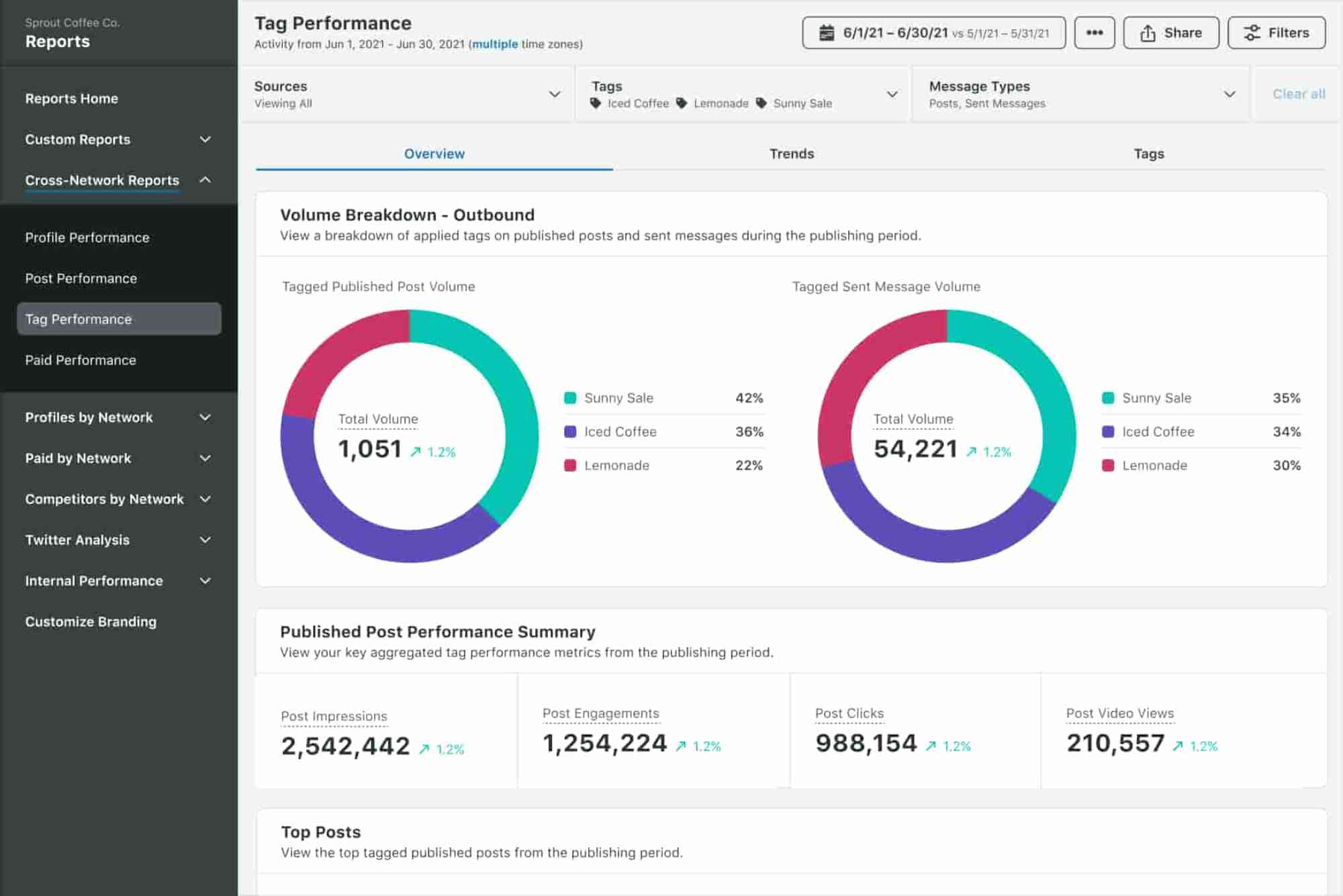The image size is (1343, 896).
Task: Click the Sunny Sale tag icon
Action: [761, 103]
